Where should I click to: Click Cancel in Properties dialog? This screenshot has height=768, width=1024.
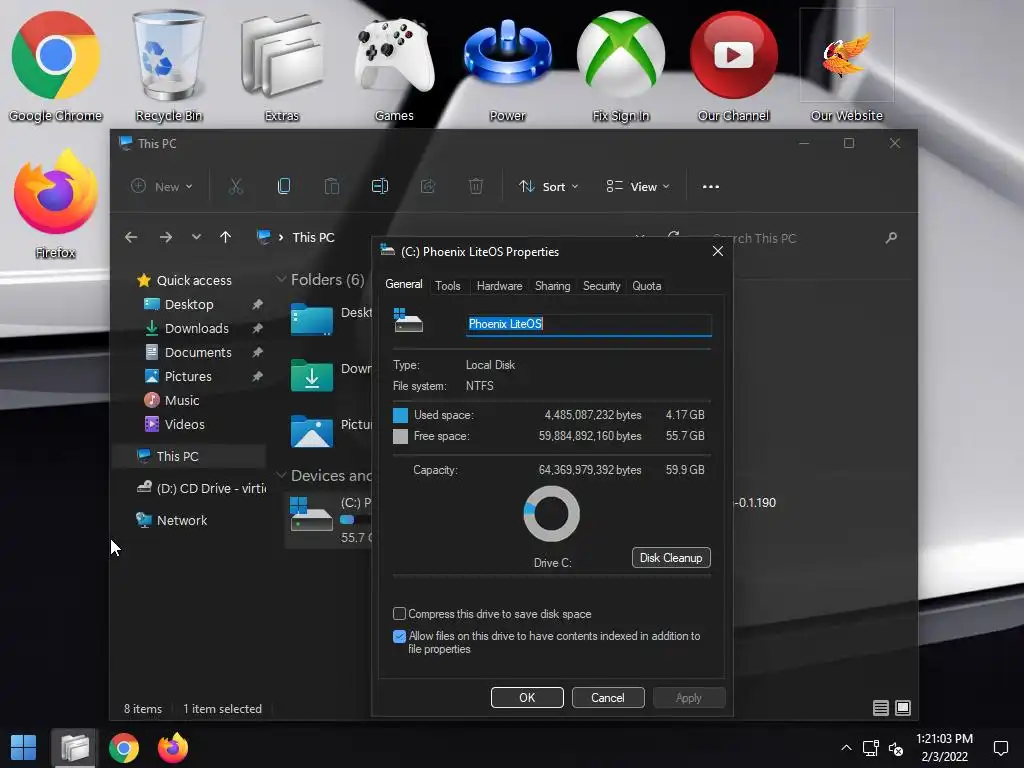[x=608, y=697]
